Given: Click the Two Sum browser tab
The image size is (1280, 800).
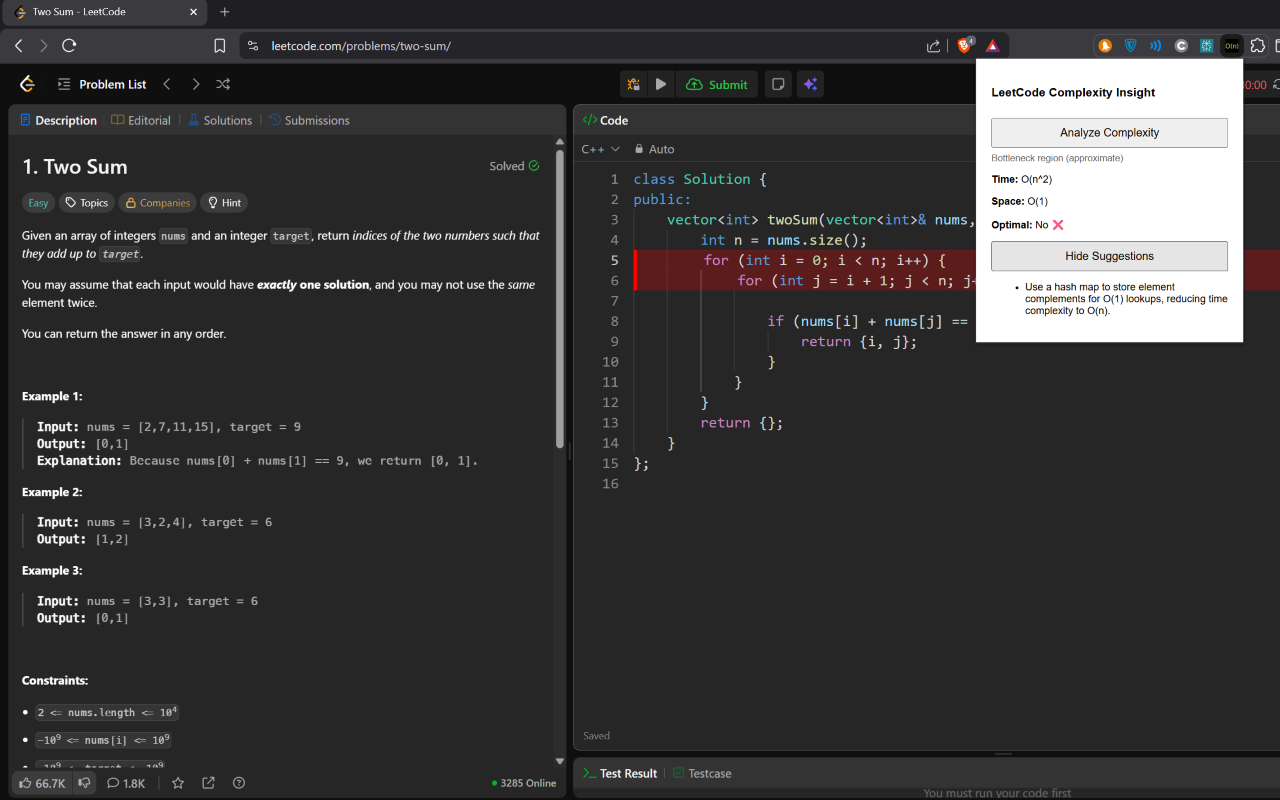Looking at the screenshot, I should click(103, 12).
